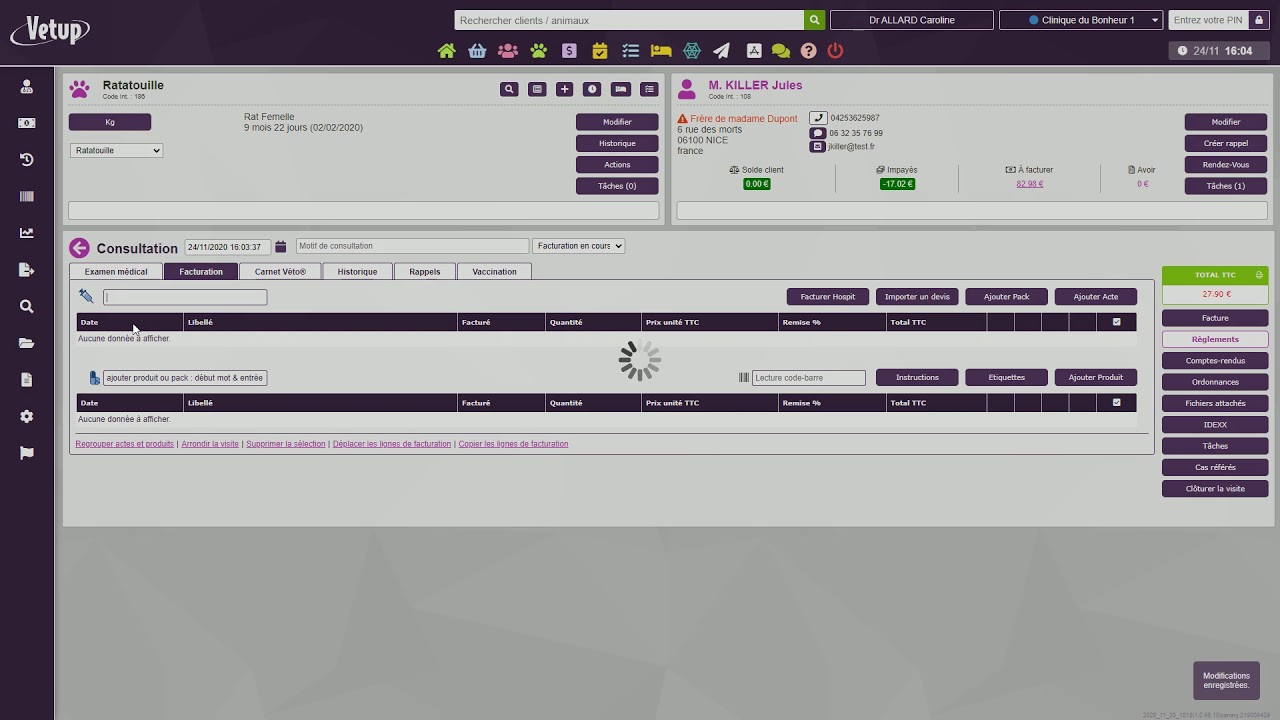Open the green paw animals icon

coord(539,51)
